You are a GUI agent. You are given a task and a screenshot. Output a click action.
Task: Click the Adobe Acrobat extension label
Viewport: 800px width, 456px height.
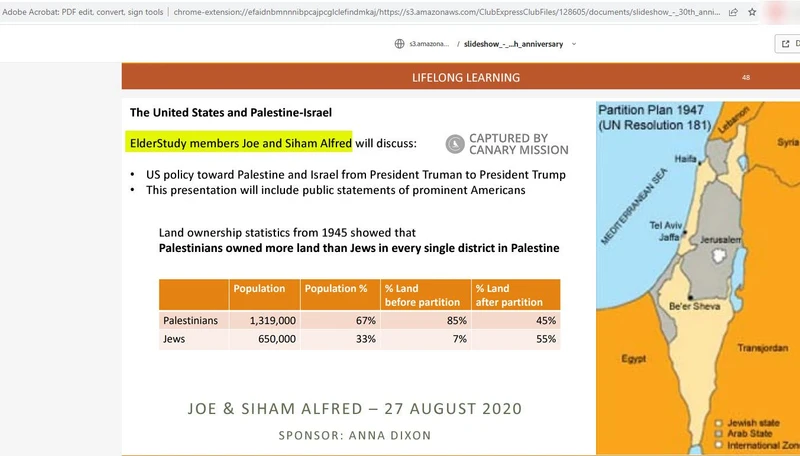click(x=82, y=12)
